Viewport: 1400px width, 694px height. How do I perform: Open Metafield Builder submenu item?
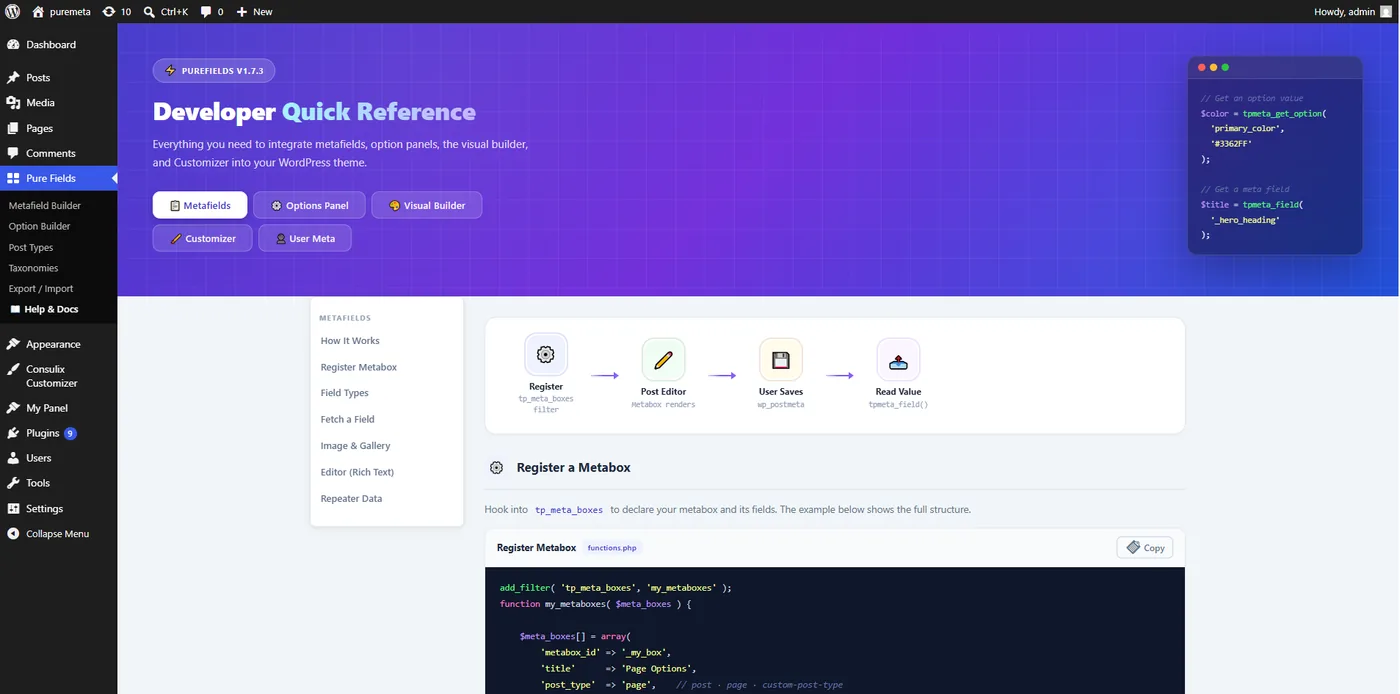45,206
